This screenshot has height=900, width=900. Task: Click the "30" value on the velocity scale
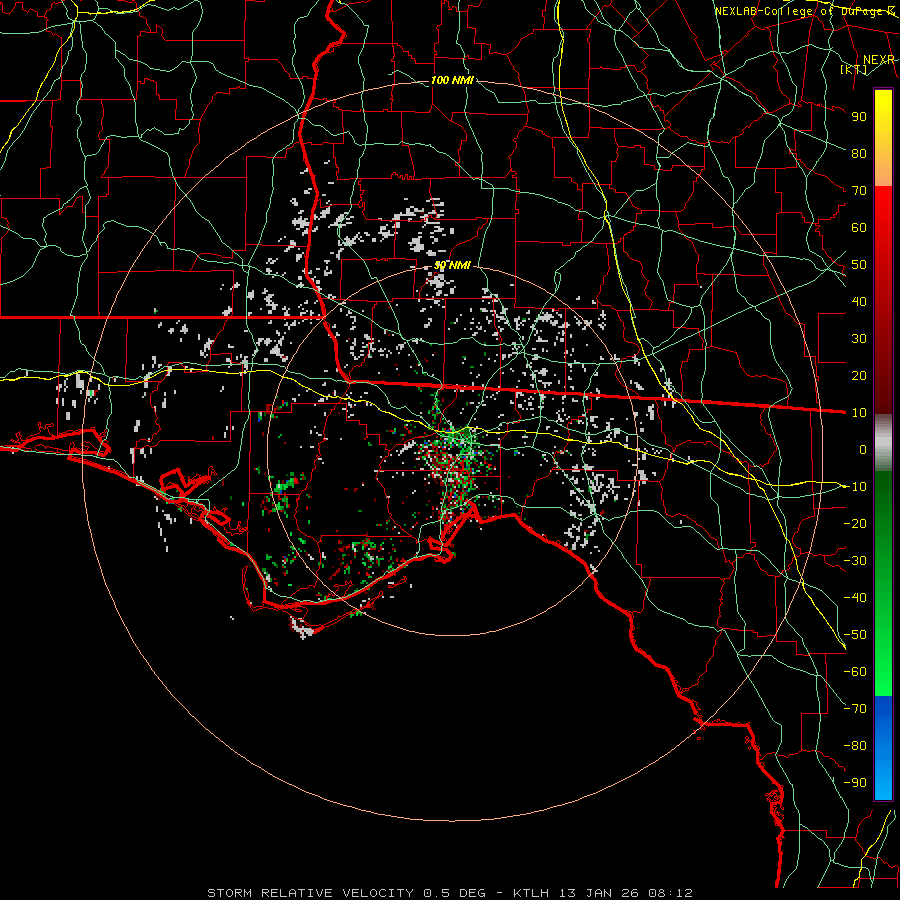tap(859, 339)
